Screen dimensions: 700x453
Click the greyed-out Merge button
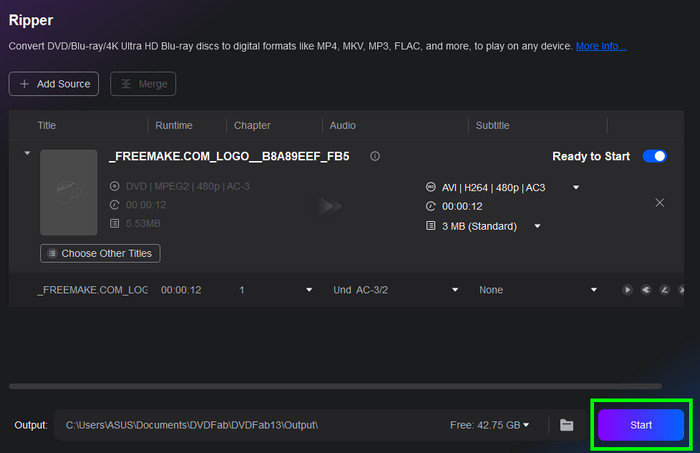pos(143,84)
